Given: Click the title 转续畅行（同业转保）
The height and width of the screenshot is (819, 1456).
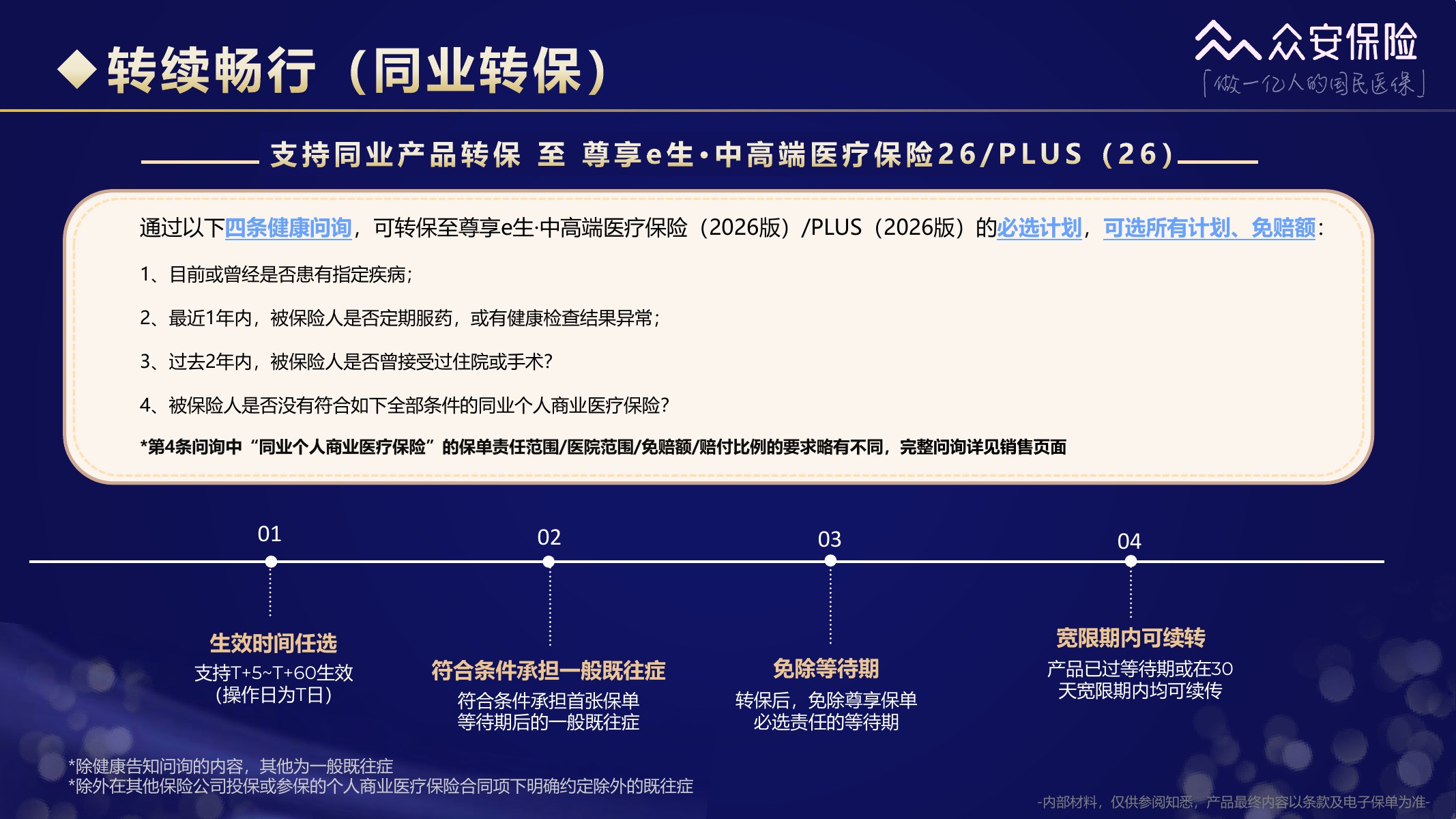Looking at the screenshot, I should coord(357,70).
